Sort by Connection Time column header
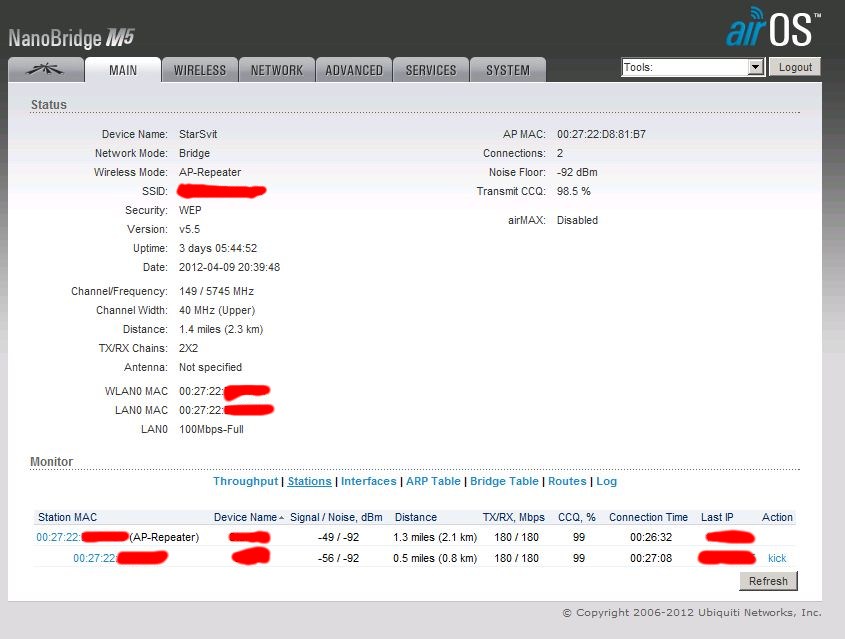This screenshot has width=845, height=639. click(x=648, y=517)
